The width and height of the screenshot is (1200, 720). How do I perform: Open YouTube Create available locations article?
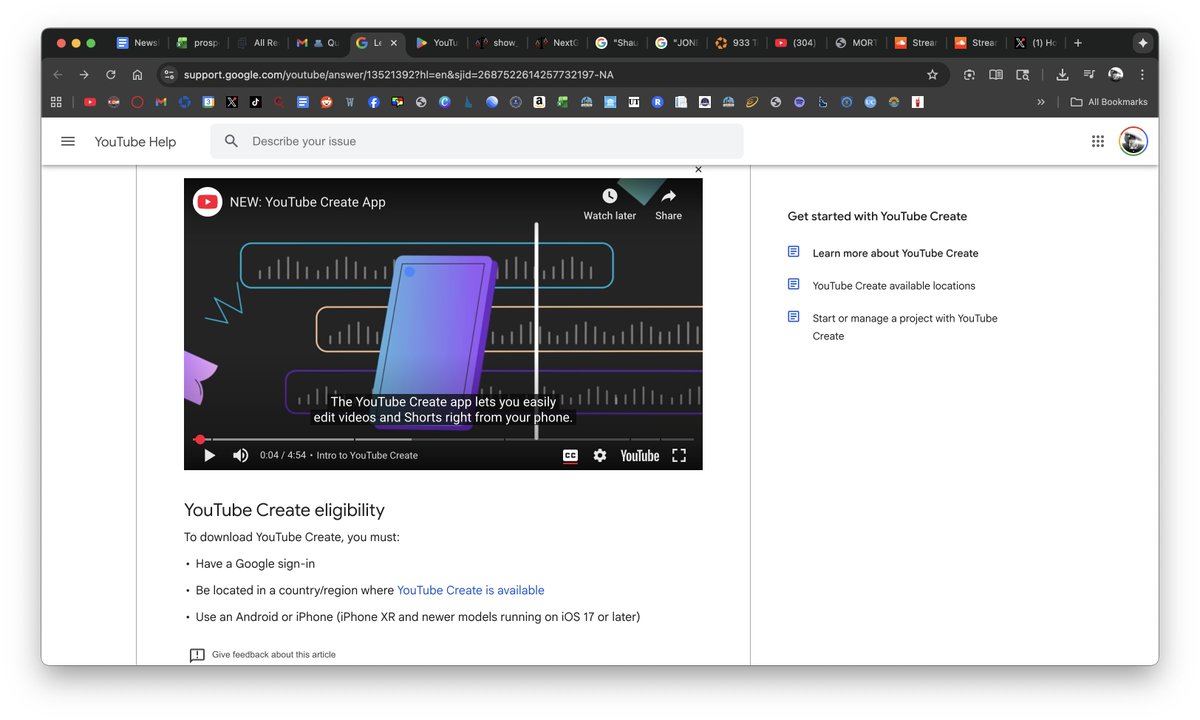[893, 285]
